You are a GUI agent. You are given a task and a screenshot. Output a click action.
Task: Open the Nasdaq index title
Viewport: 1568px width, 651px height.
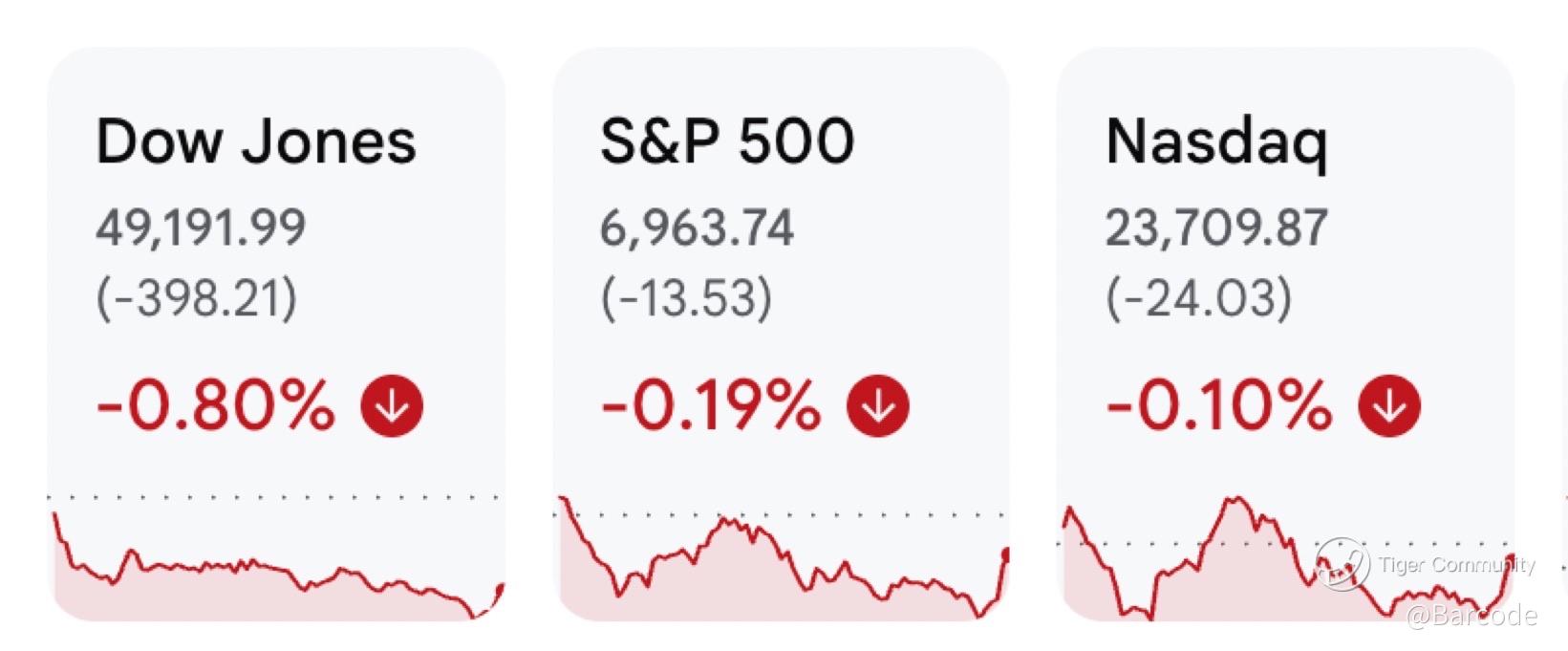[1216, 143]
